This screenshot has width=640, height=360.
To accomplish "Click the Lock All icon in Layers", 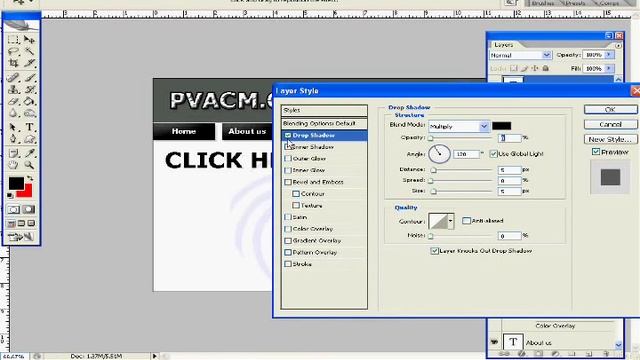I will point(545,68).
